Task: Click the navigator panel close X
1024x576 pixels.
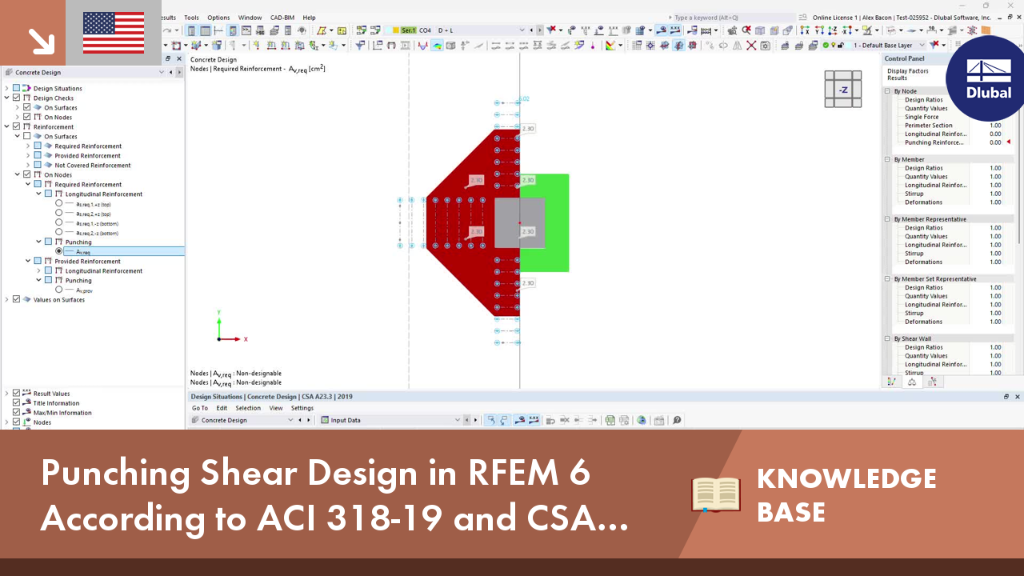Action: click(179, 59)
